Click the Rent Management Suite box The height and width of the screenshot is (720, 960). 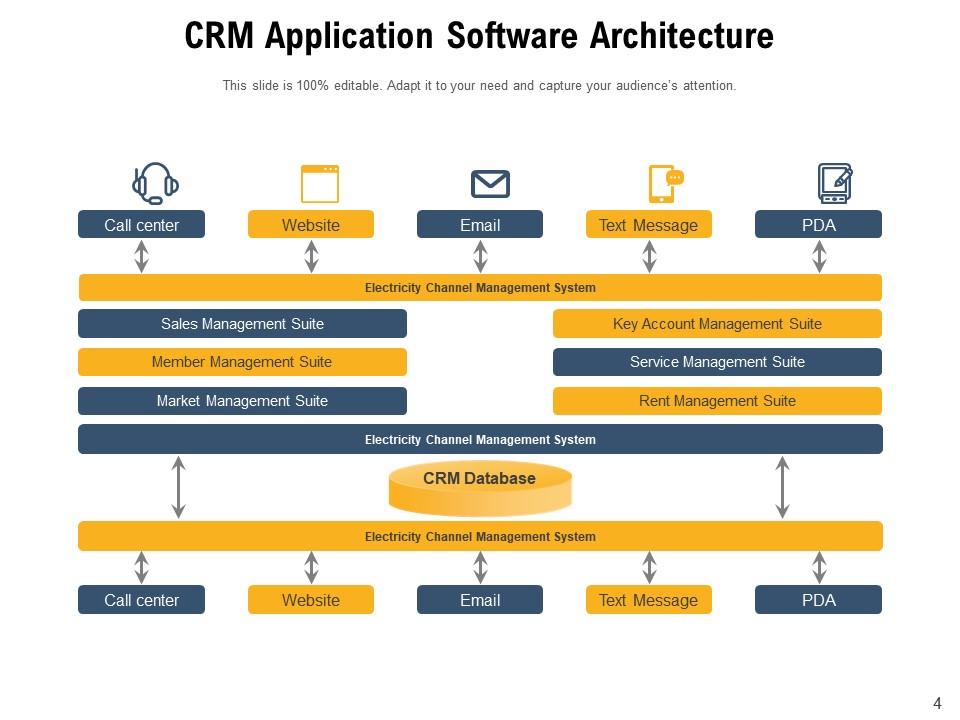point(717,400)
